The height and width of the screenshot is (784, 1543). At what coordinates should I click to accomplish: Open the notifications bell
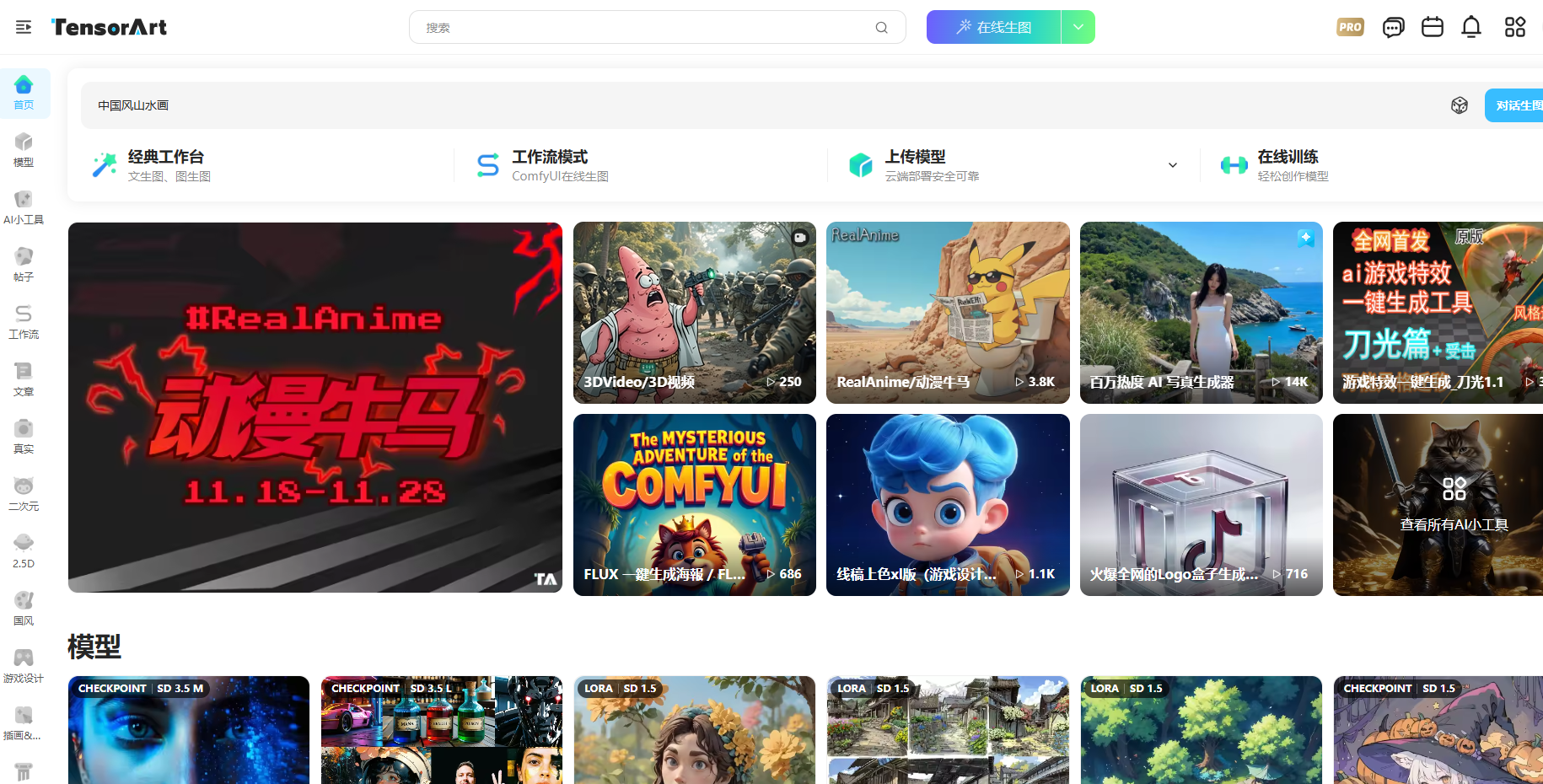coord(1470,27)
